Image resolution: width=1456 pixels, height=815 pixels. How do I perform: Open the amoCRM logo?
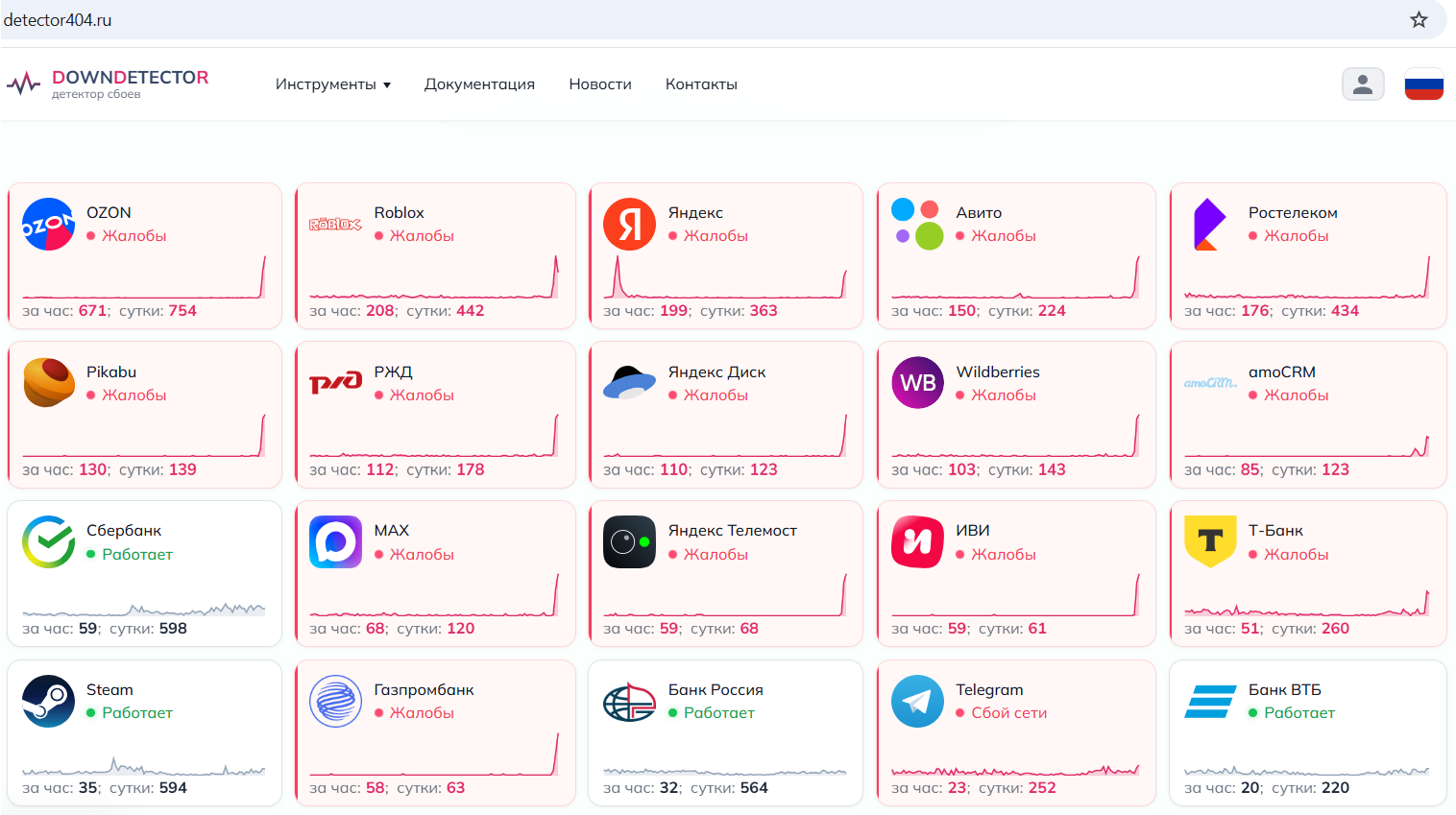tap(1210, 383)
